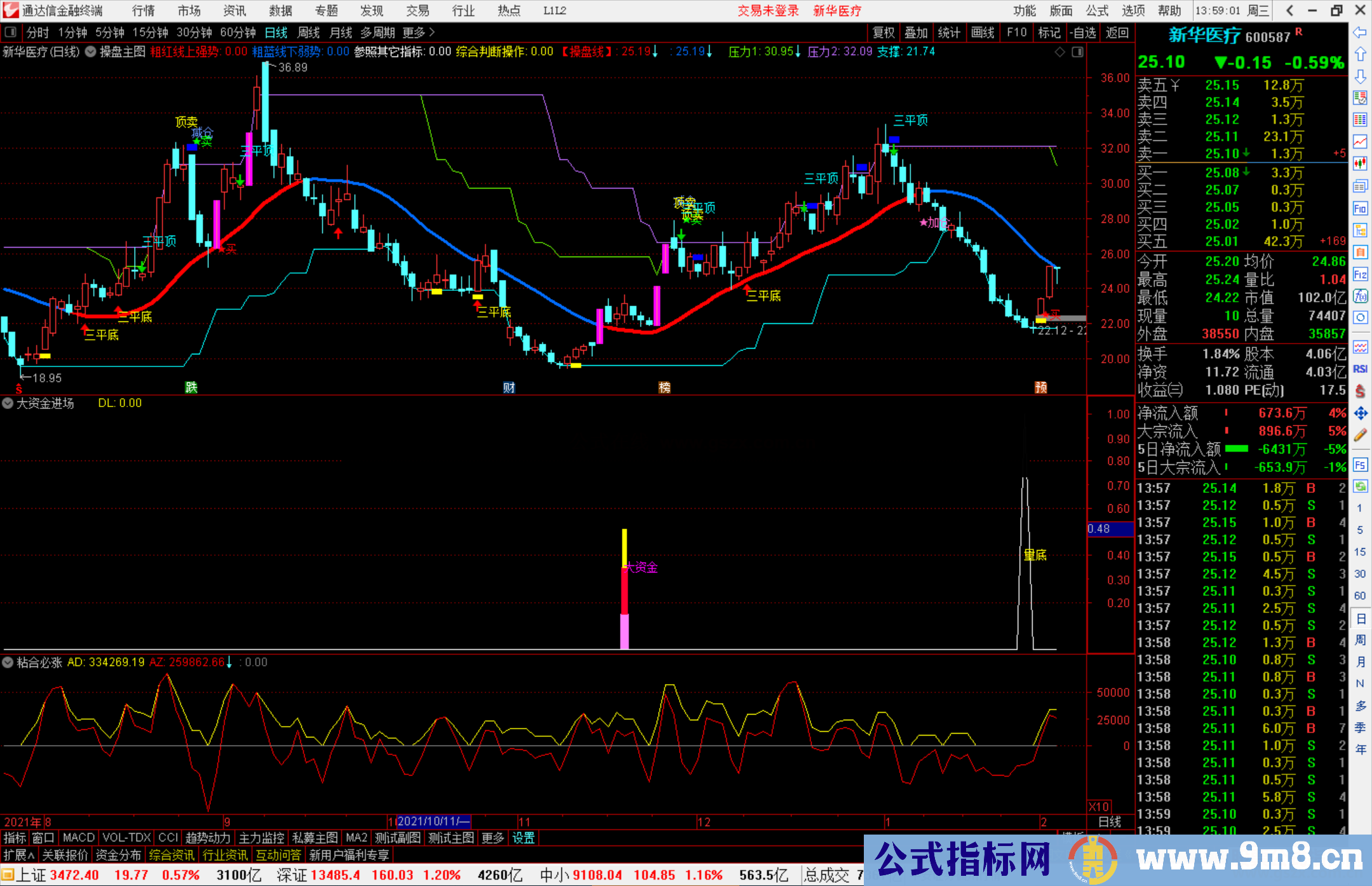Open the 行情 menu in title bar
1372x886 pixels.
pyautogui.click(x=143, y=10)
